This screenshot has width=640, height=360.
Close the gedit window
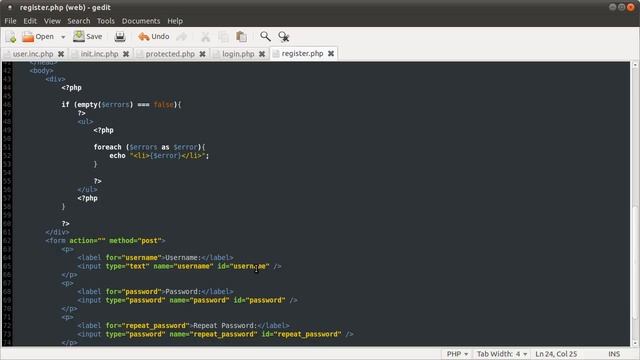point(631,7)
